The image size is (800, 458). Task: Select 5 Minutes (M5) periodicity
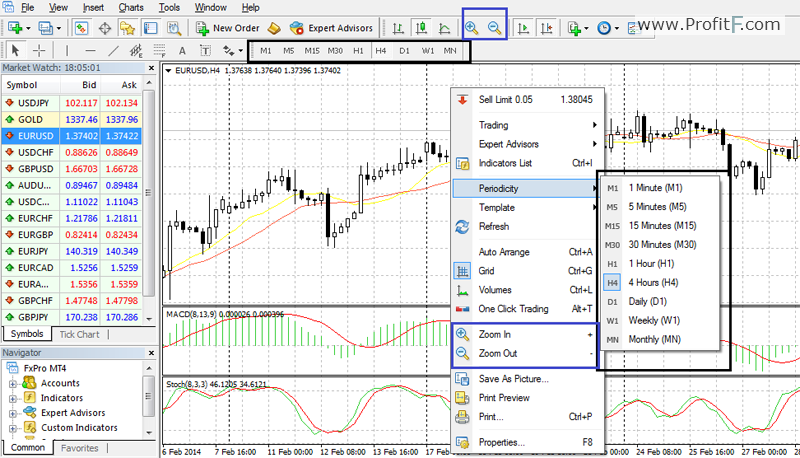661,207
